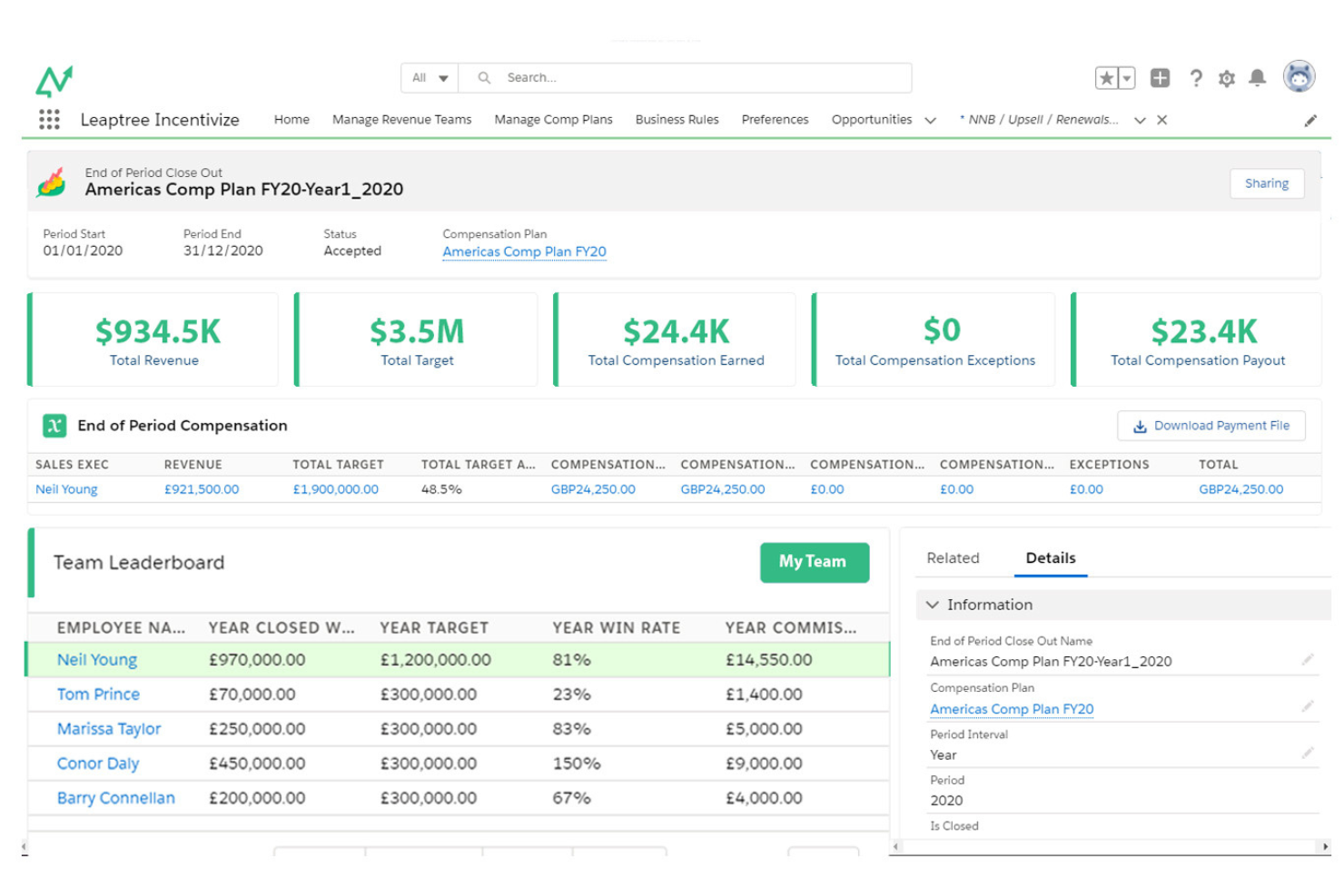Image resolution: width=1344 pixels, height=896 pixels.
Task: Open the App Launcher waffle icon
Action: [x=49, y=119]
